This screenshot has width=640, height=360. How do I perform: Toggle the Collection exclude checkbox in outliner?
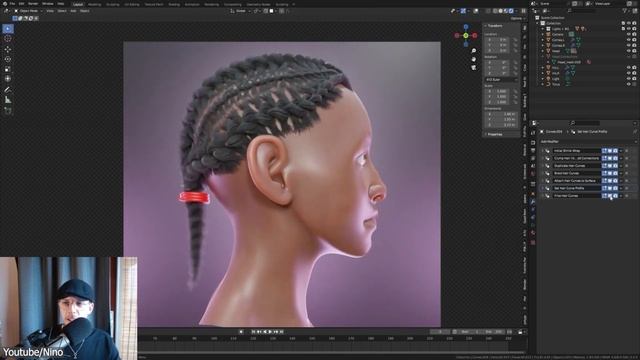click(x=623, y=24)
